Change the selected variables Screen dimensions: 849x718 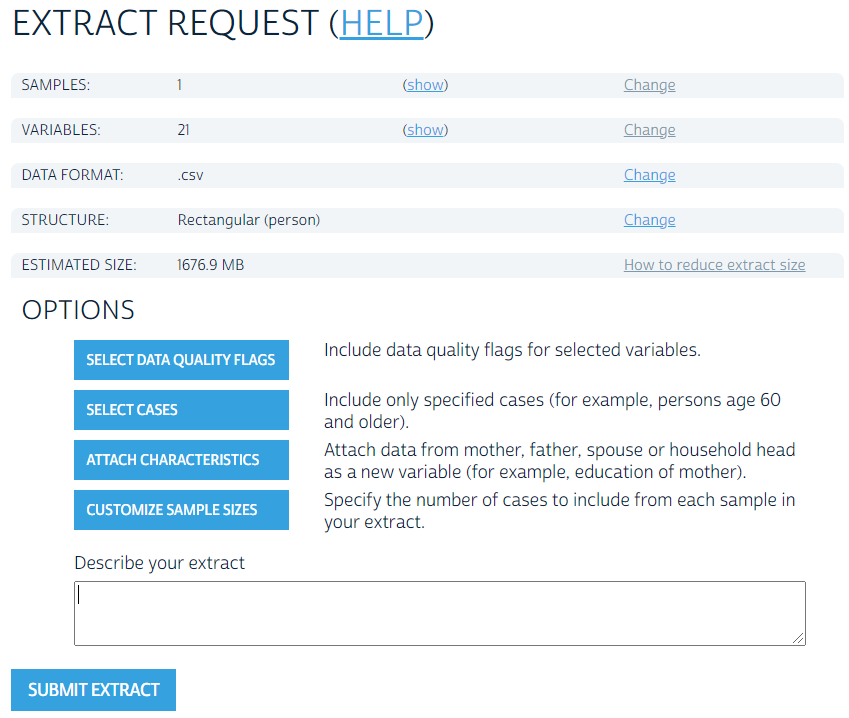[x=649, y=130]
